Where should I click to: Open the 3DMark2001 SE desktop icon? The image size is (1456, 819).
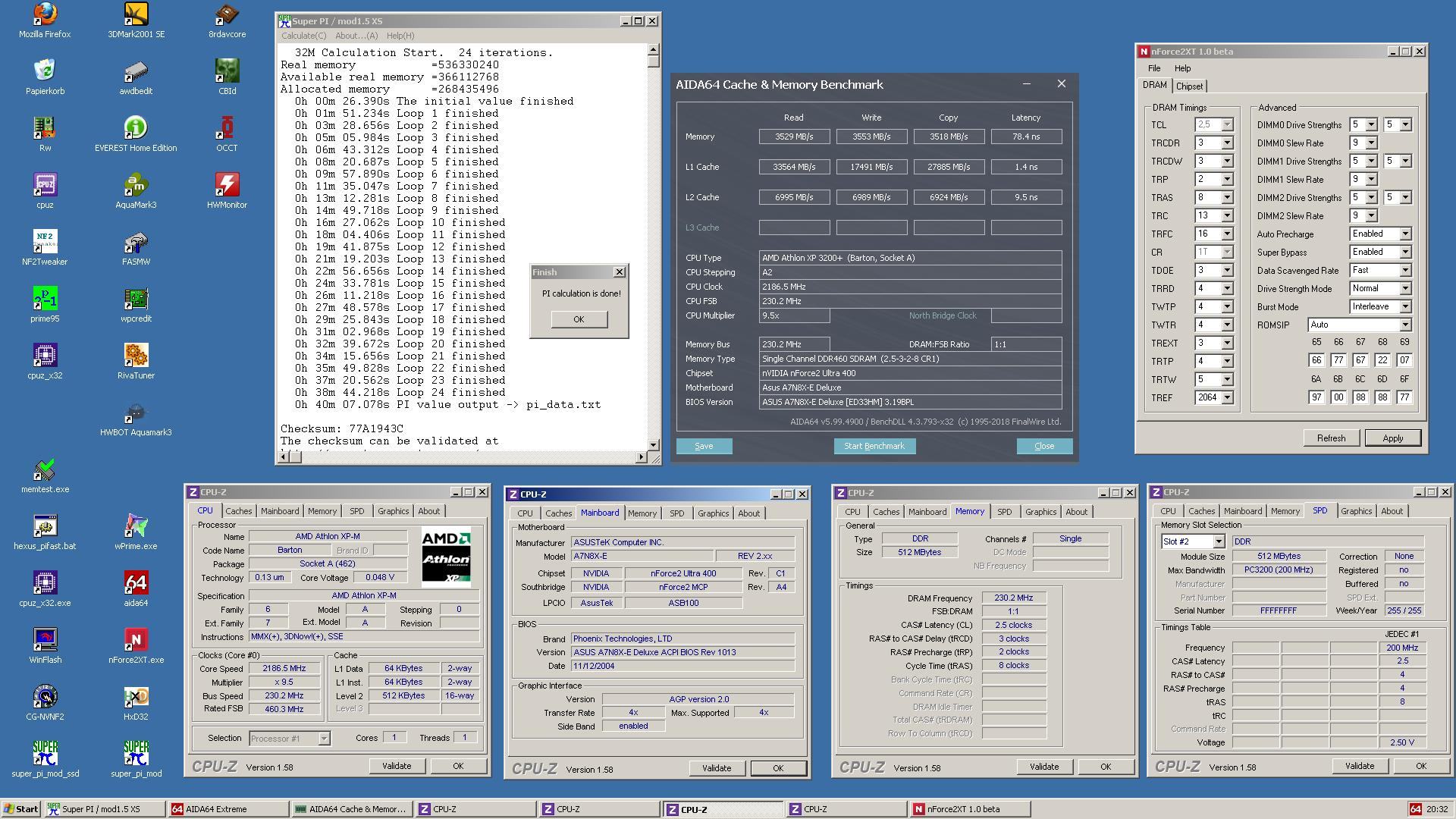click(x=136, y=20)
